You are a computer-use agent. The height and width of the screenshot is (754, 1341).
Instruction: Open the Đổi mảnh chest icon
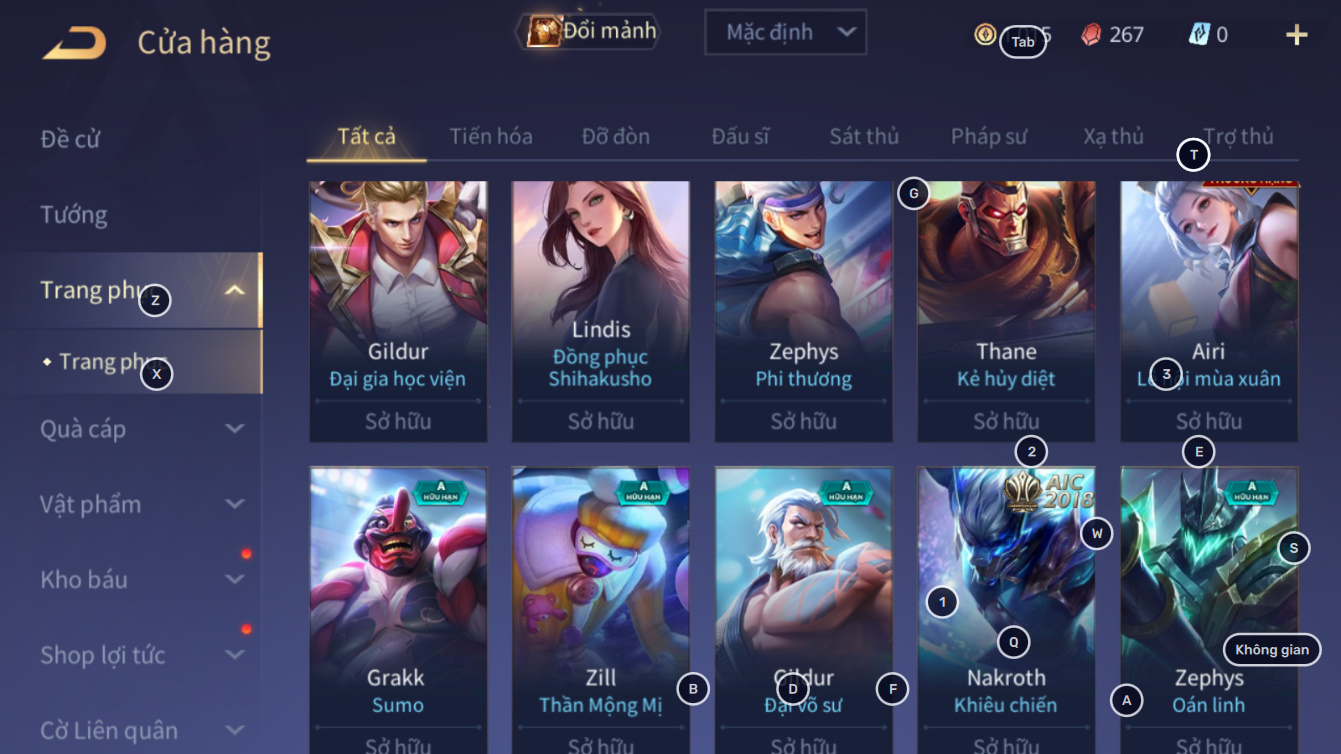[545, 31]
